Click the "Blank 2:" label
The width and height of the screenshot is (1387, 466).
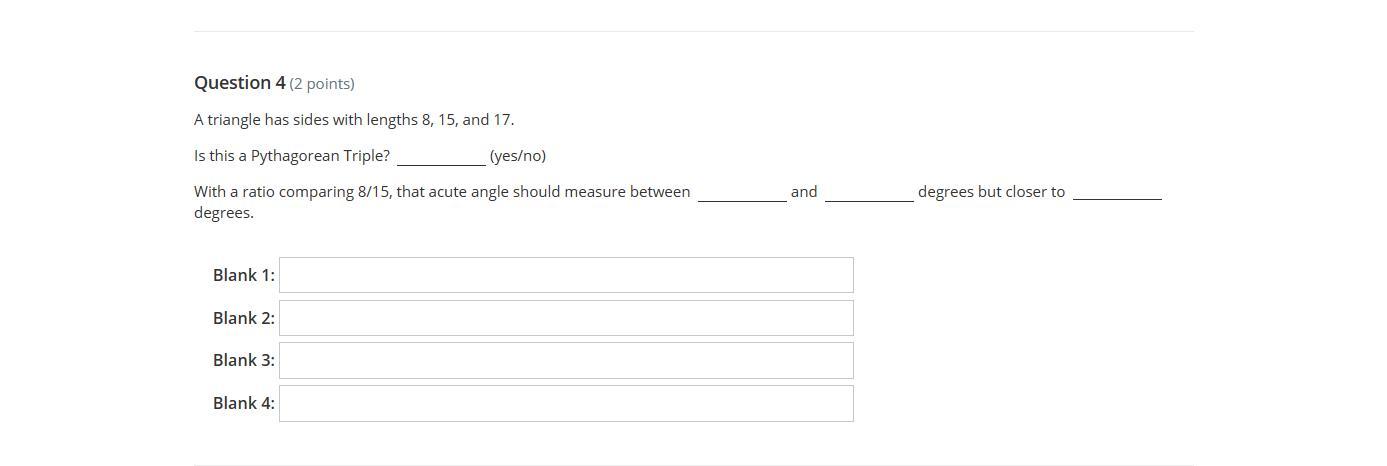(243, 318)
